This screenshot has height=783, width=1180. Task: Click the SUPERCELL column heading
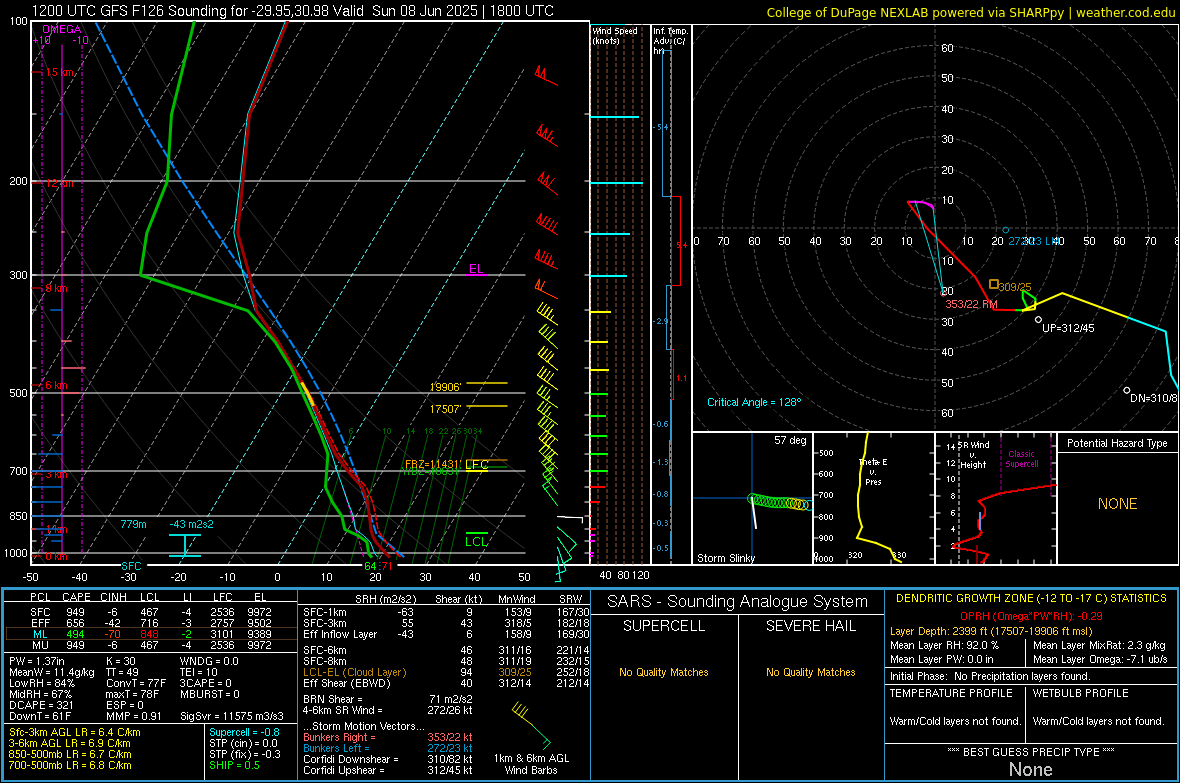(x=664, y=626)
